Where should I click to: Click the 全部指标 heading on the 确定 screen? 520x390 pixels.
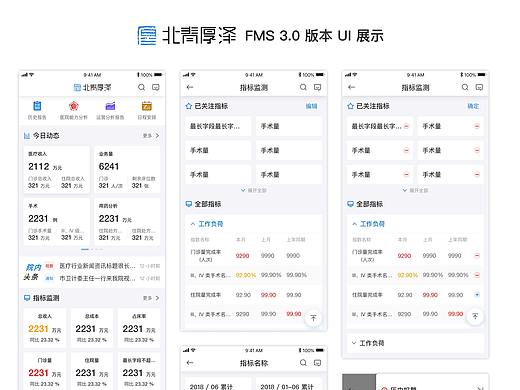pyautogui.click(x=369, y=204)
